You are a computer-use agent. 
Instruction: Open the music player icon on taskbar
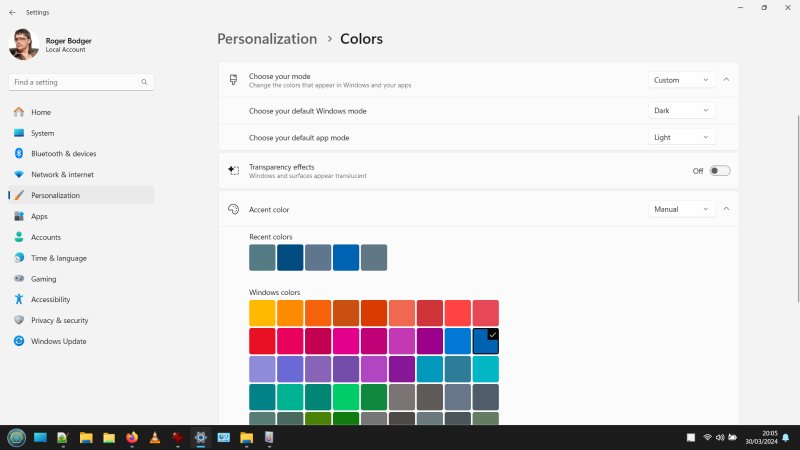pyautogui.click(x=269, y=438)
